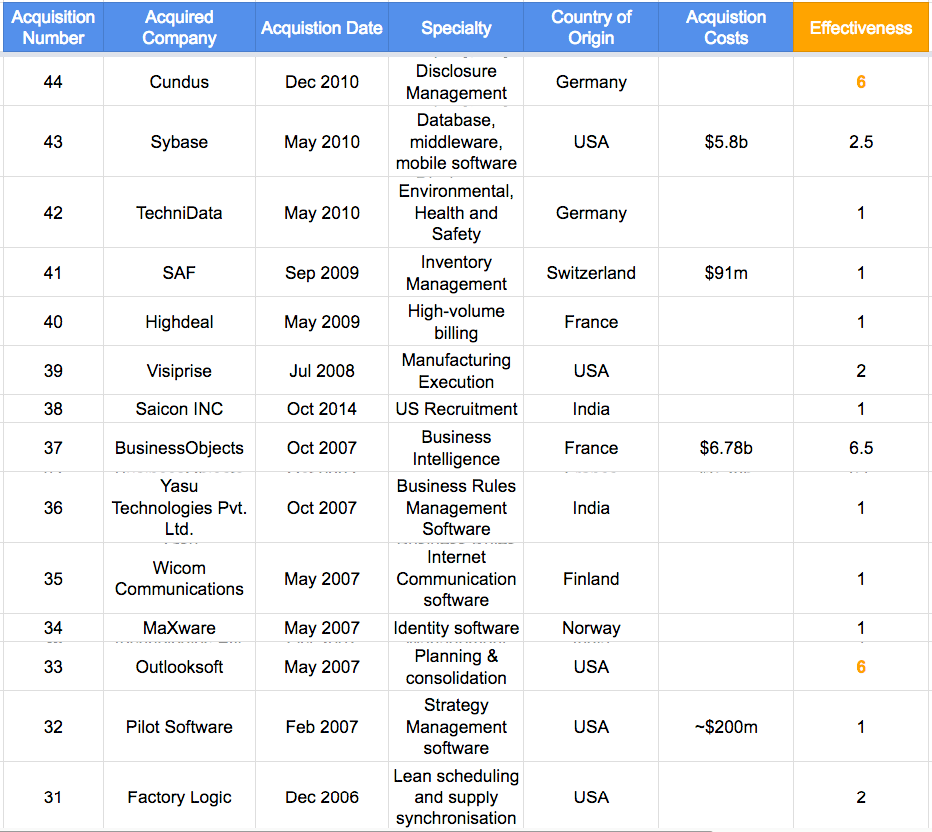The height and width of the screenshot is (832, 932).
Task: Select the Acquired Company header cell
Action: [179, 27]
